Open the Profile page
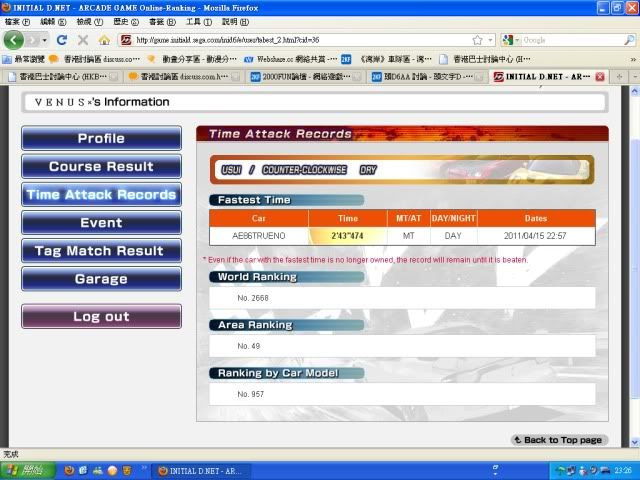Viewport: 640px width, 480px height. [101, 138]
